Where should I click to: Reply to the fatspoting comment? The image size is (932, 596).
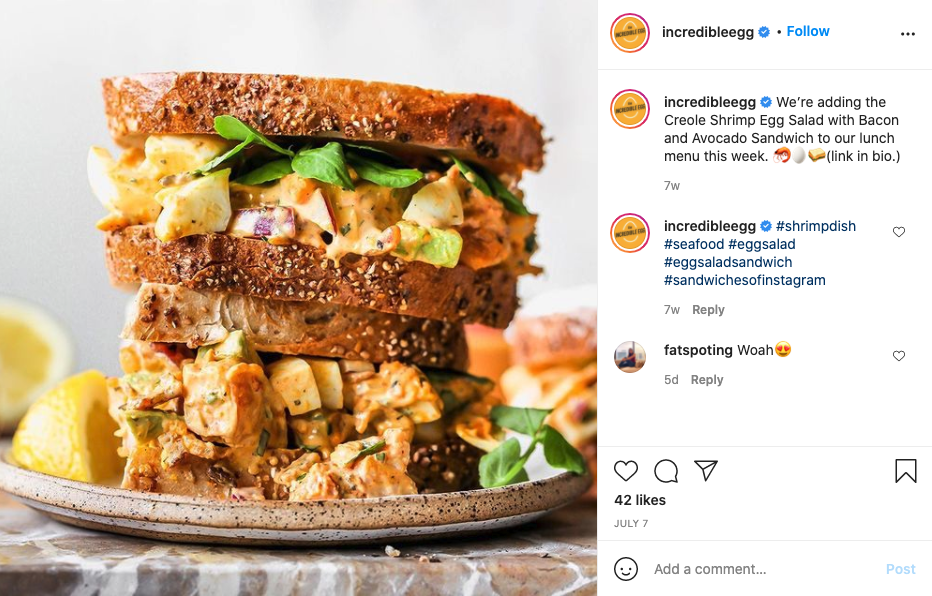707,380
